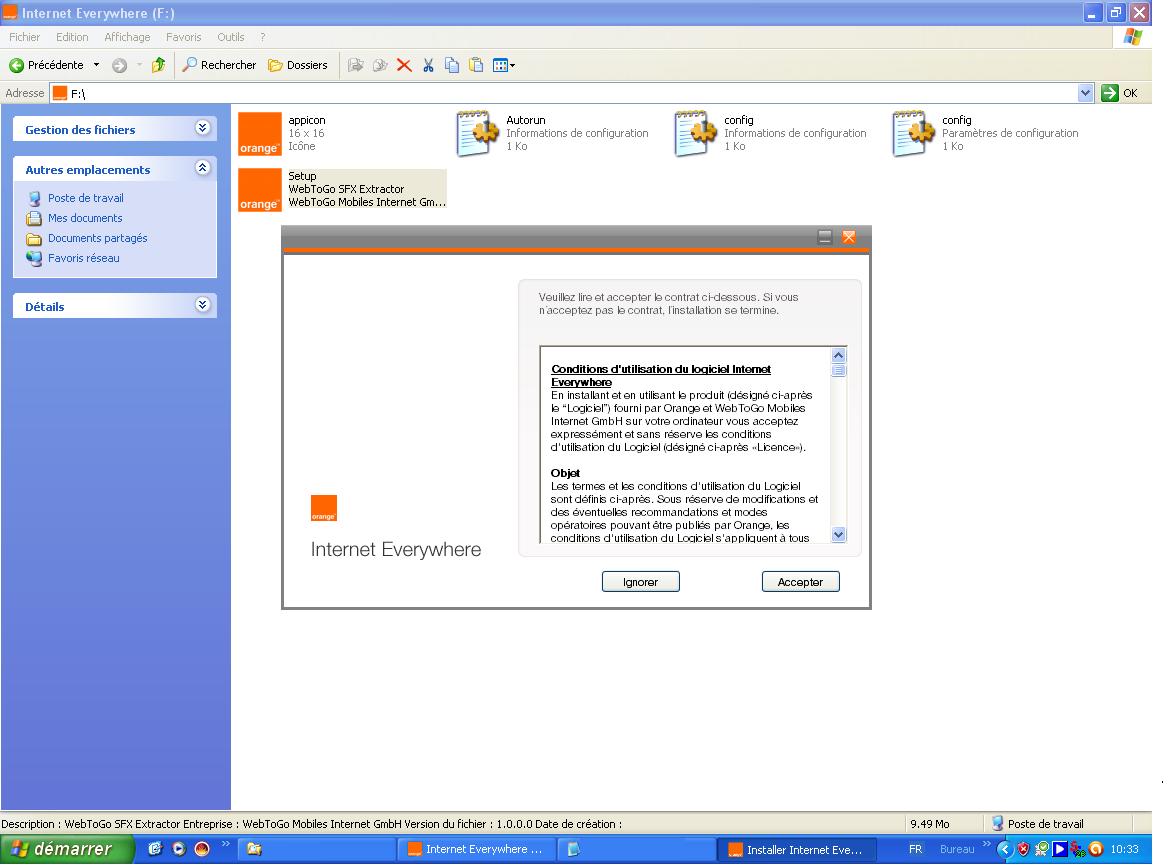Click the démarrer Start button
The height and width of the screenshot is (867, 1170).
(67, 850)
